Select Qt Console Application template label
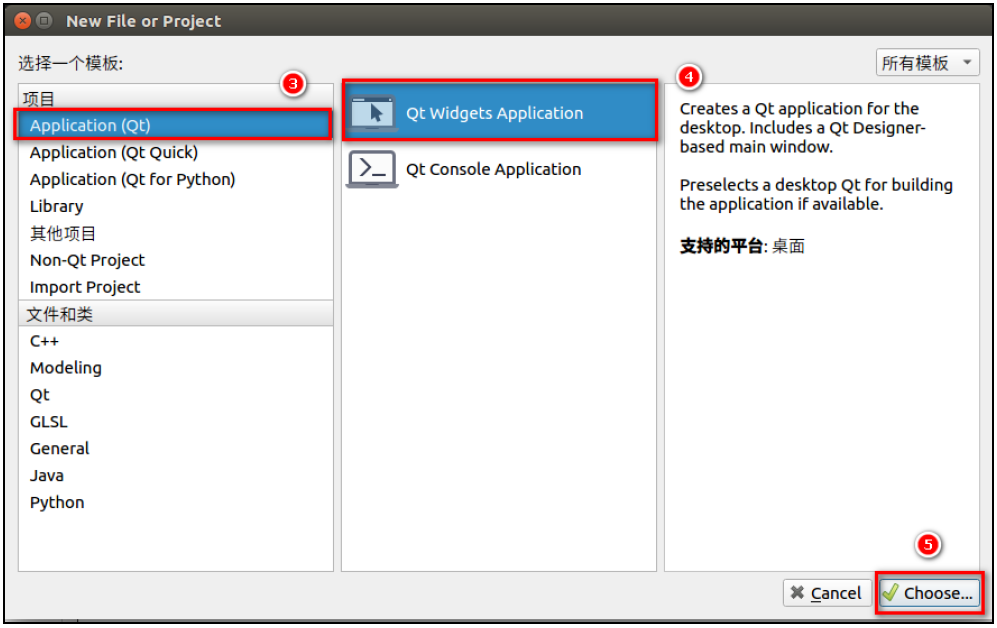Image resolution: width=997 pixels, height=628 pixels. pyautogui.click(x=493, y=169)
